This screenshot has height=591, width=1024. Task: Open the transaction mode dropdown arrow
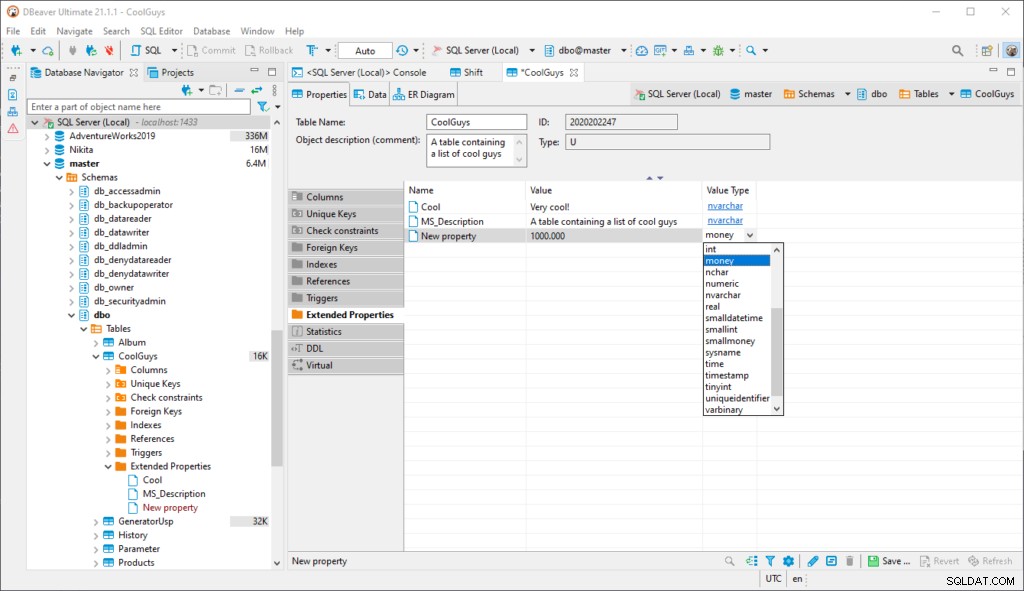tap(328, 50)
